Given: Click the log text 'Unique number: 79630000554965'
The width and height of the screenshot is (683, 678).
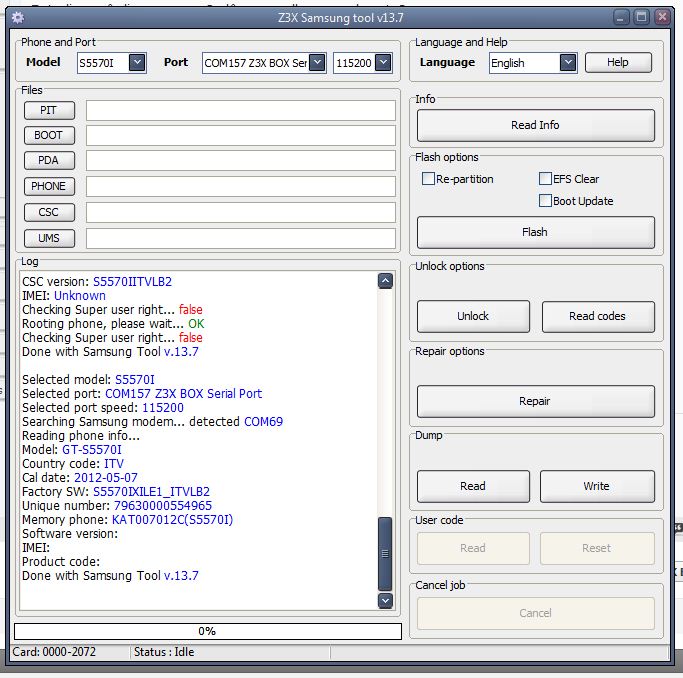Looking at the screenshot, I should [x=117, y=506].
